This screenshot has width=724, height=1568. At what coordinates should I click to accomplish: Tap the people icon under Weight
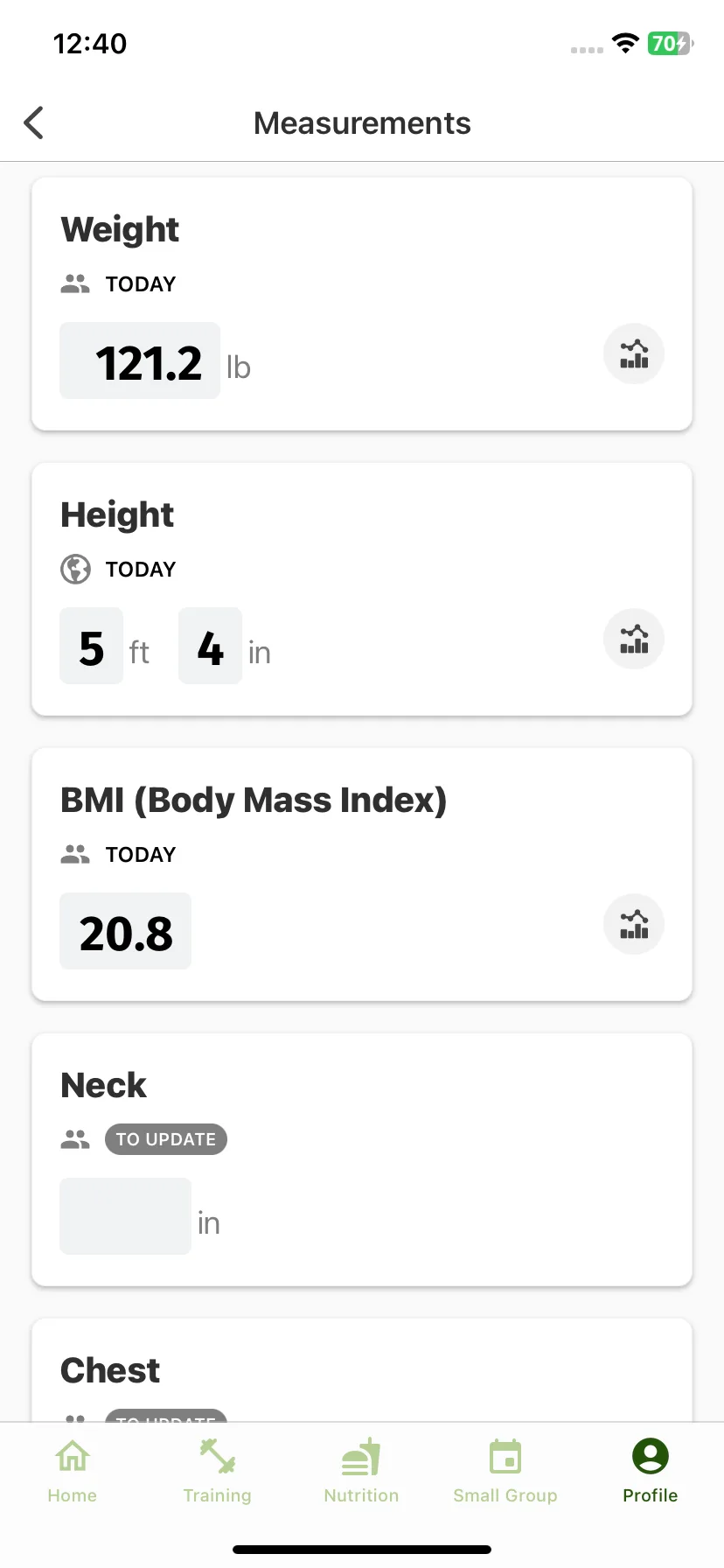75,283
